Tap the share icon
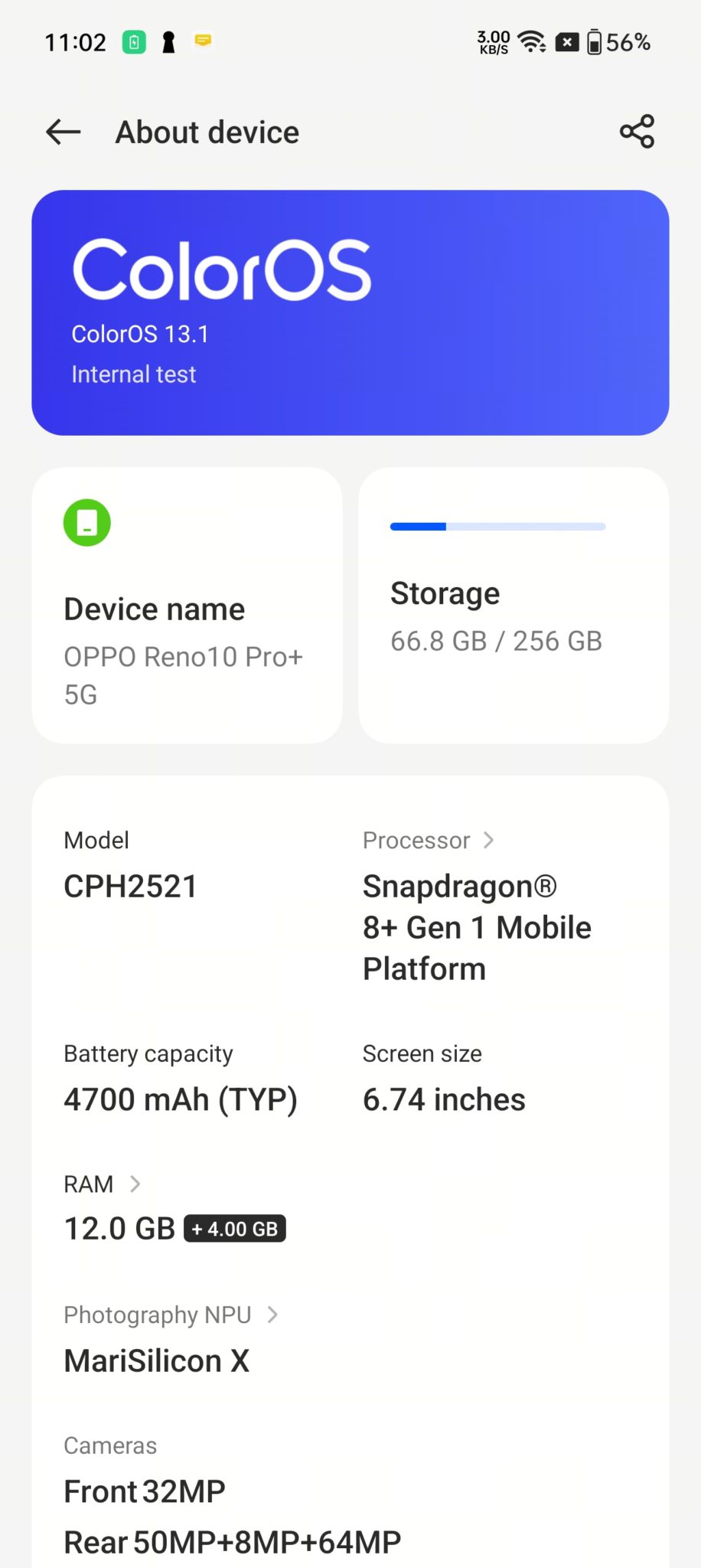 coord(637,132)
